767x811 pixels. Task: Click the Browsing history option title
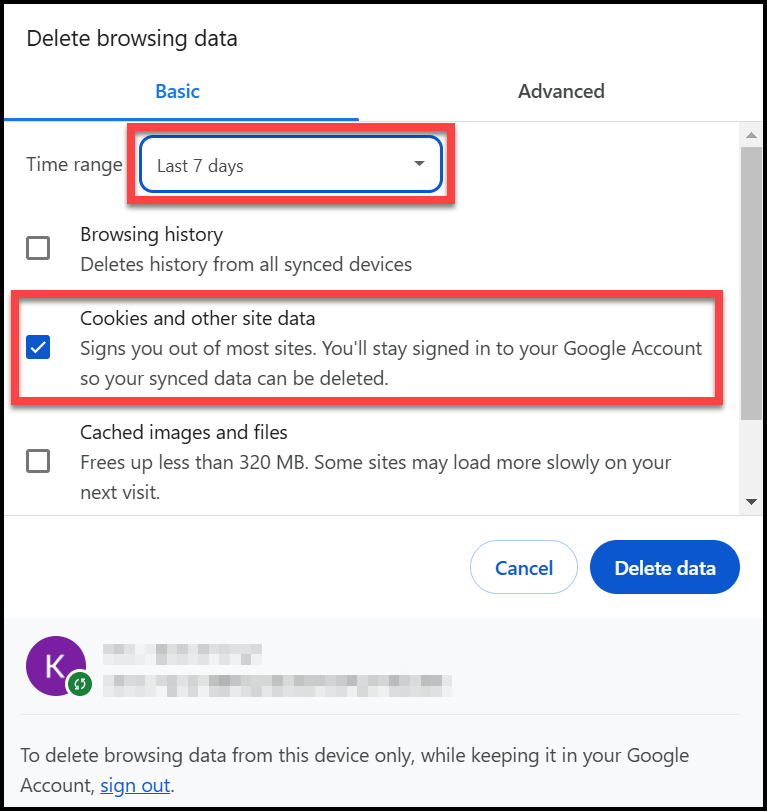(x=151, y=235)
